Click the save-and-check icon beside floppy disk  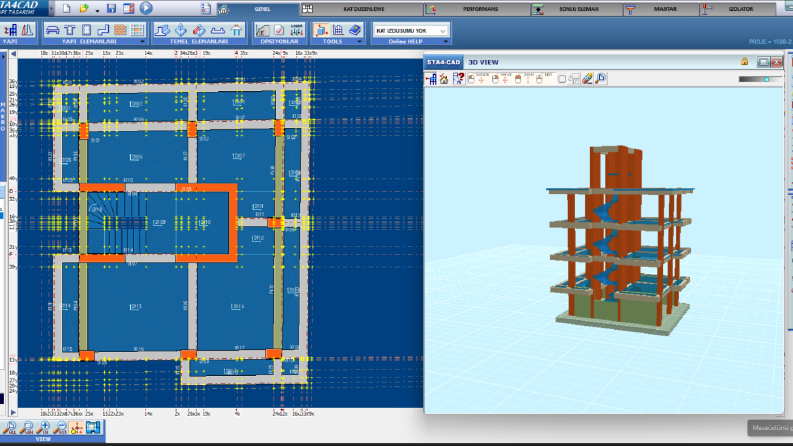tap(128, 9)
